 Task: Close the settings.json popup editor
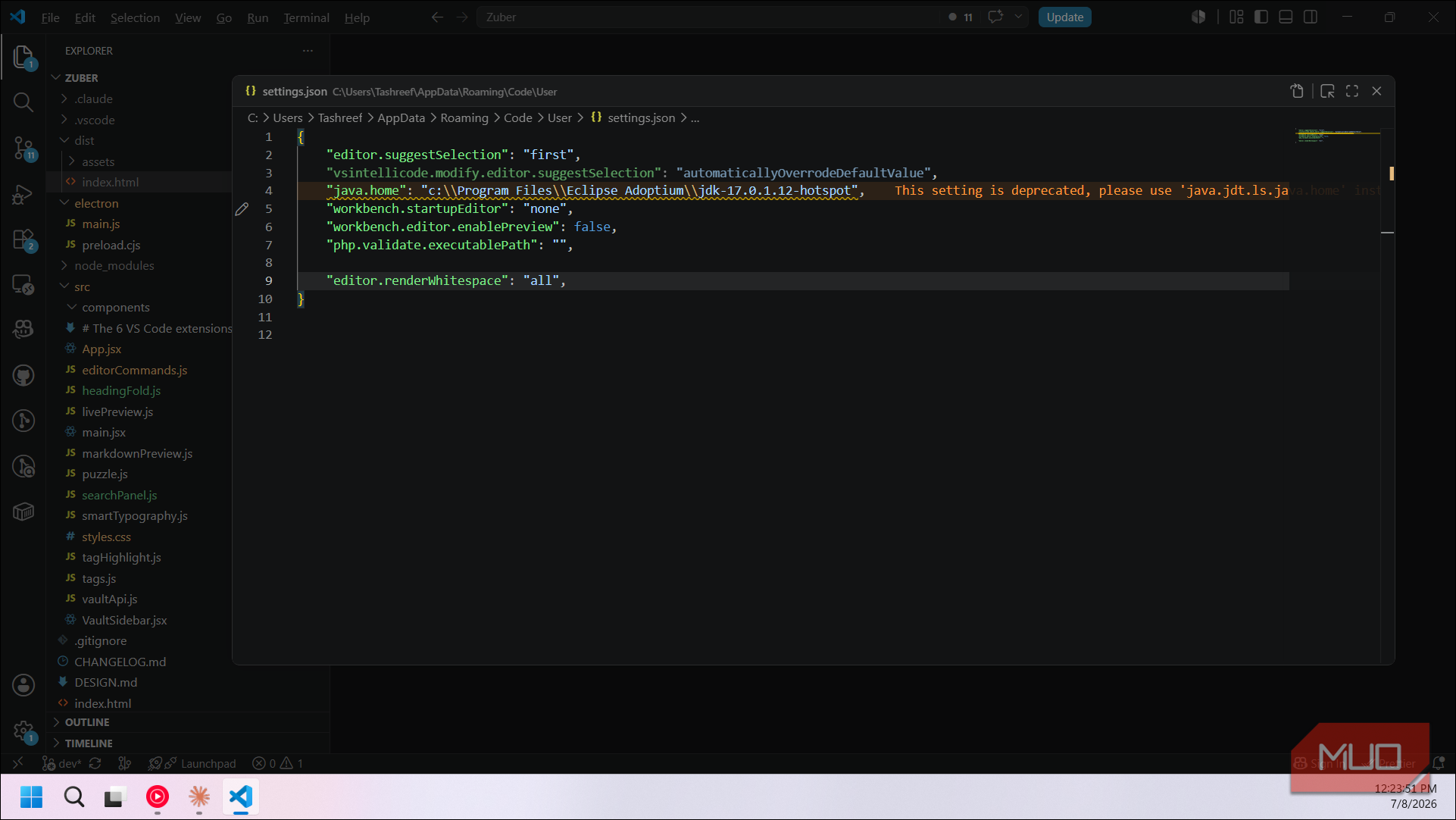(1376, 91)
